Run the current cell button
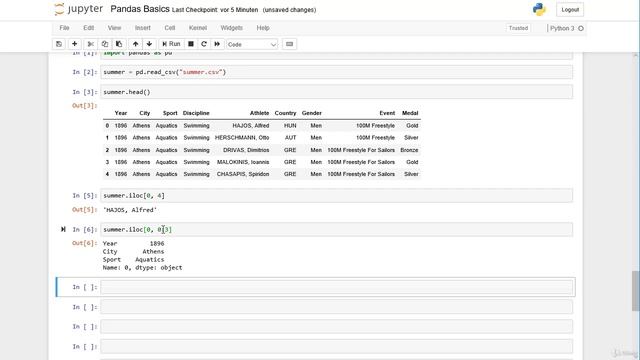 tap(171, 44)
